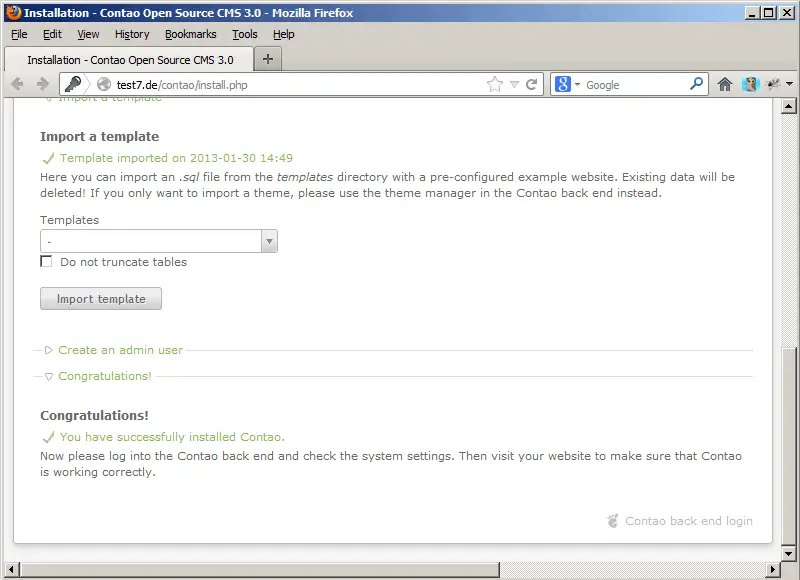Click the browser back arrow button
This screenshot has width=800, height=580.
[x=17, y=84]
